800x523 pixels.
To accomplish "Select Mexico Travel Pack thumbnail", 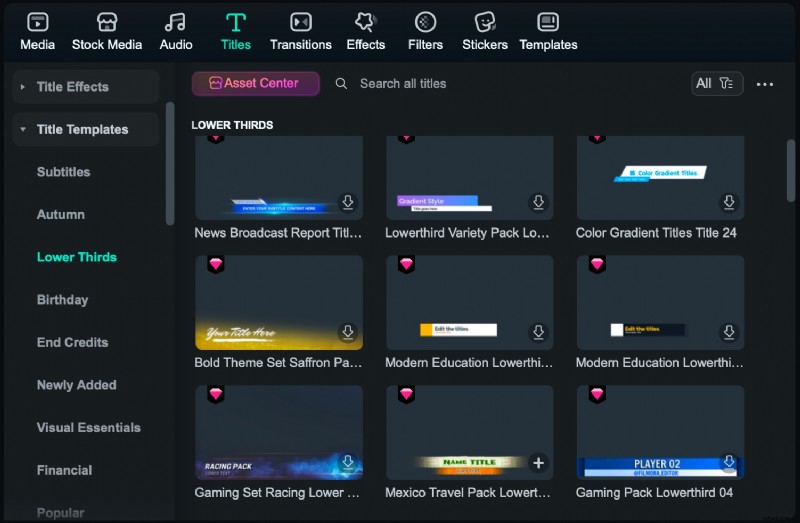I will (x=470, y=433).
